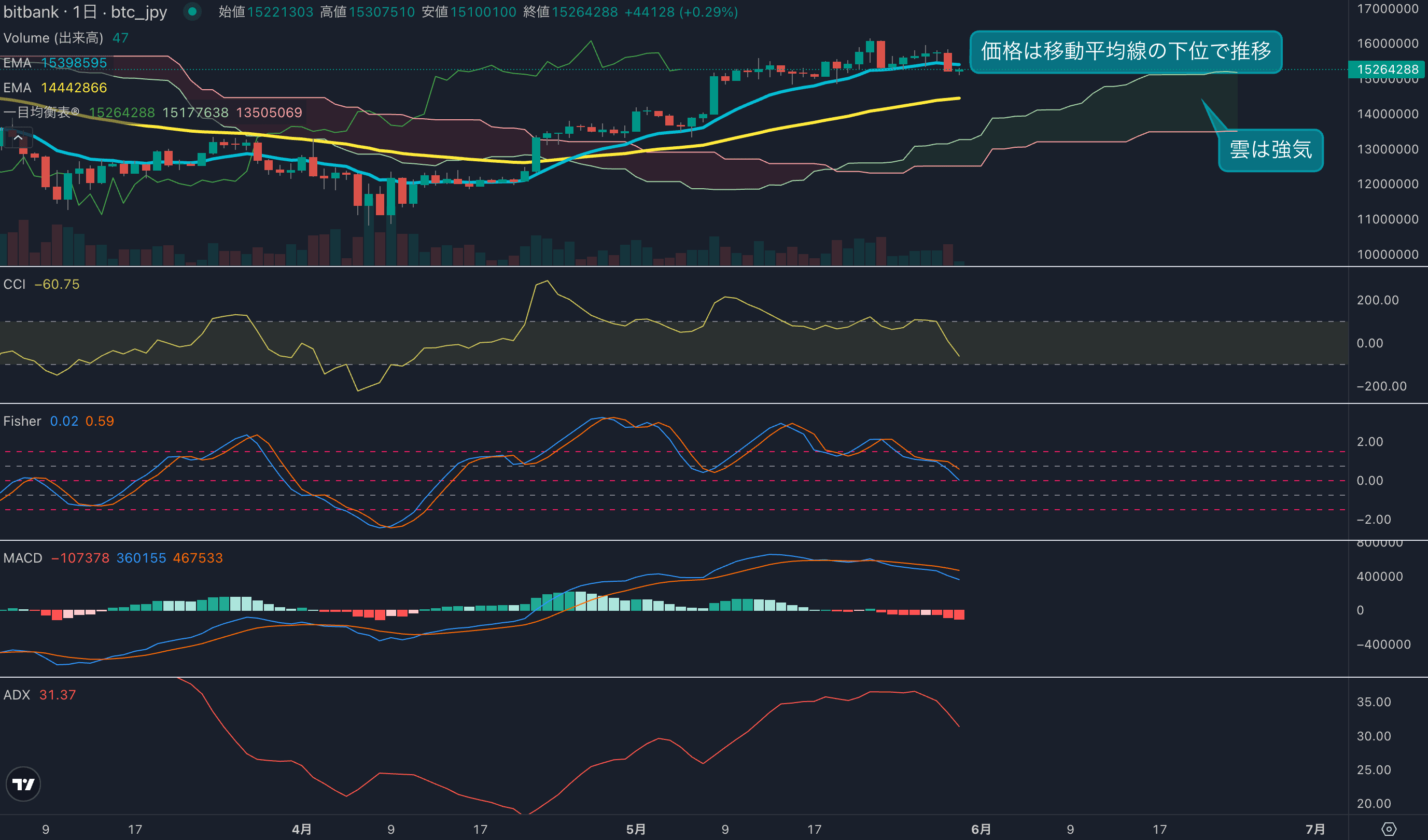Collapse indicator legend with chevron arrow

click(18, 138)
